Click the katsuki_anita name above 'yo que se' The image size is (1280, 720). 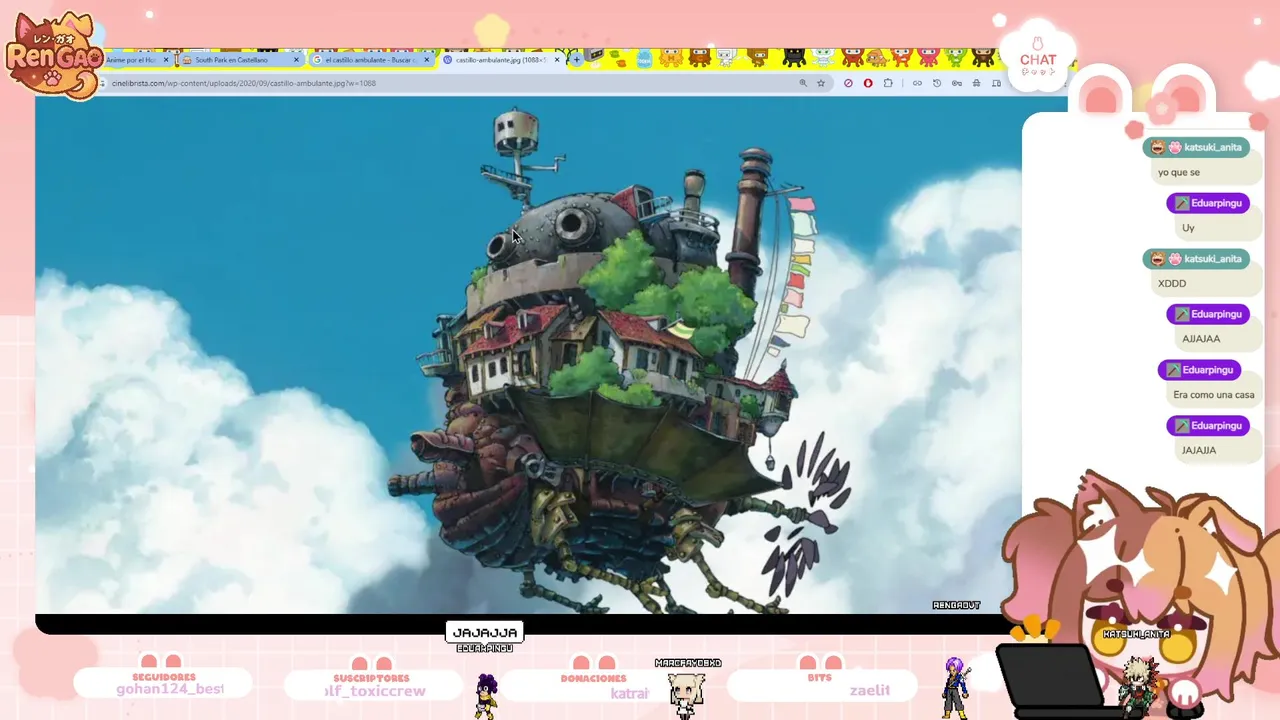[1212, 147]
